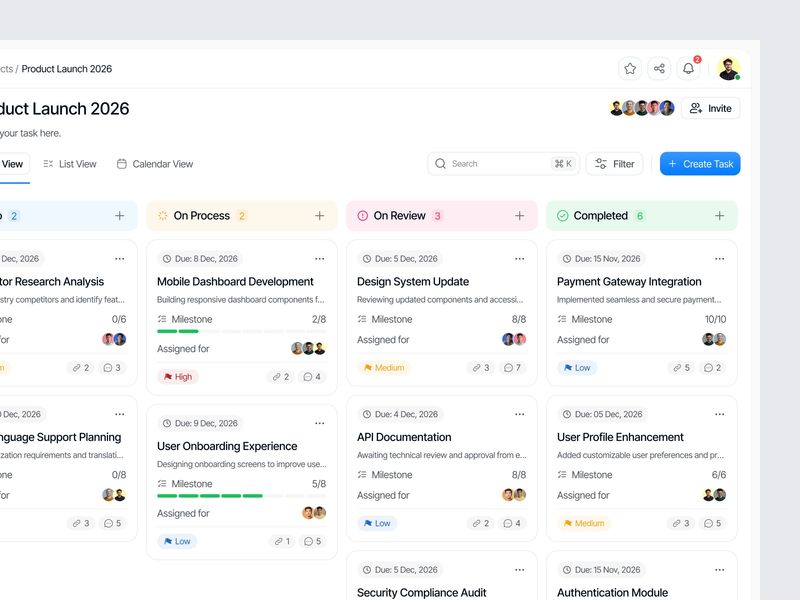Click assignee avatars on Design System Update
Viewport: 800px width, 600px height.
point(514,339)
